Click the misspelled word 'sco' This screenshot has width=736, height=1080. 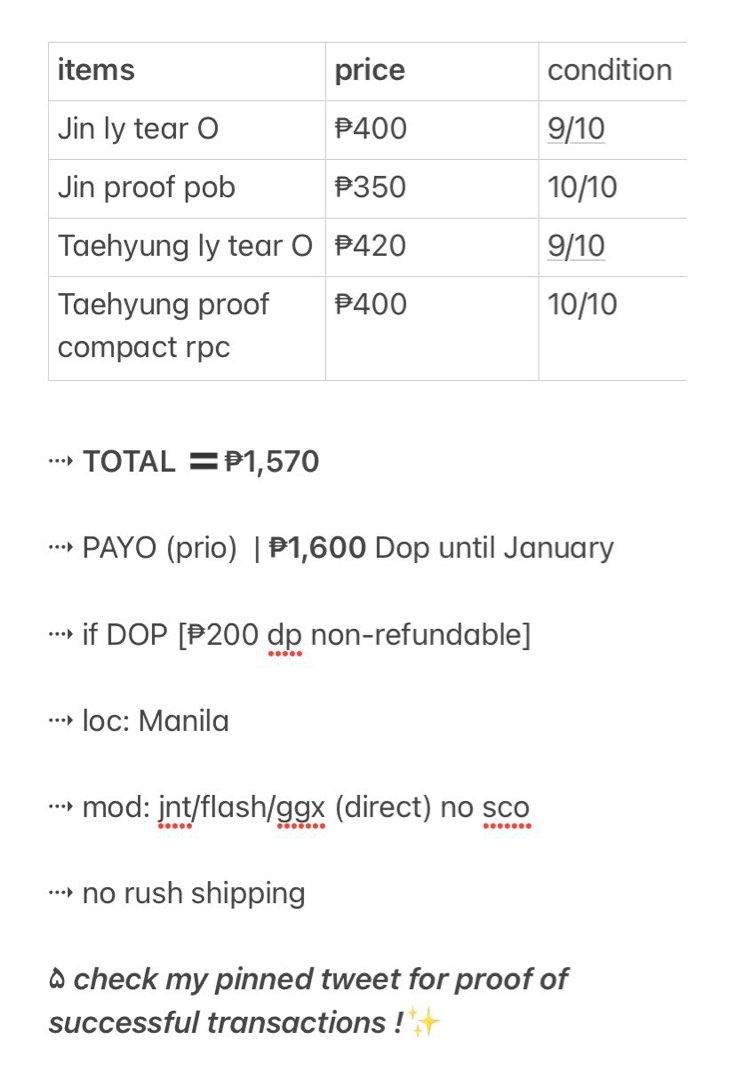[506, 808]
